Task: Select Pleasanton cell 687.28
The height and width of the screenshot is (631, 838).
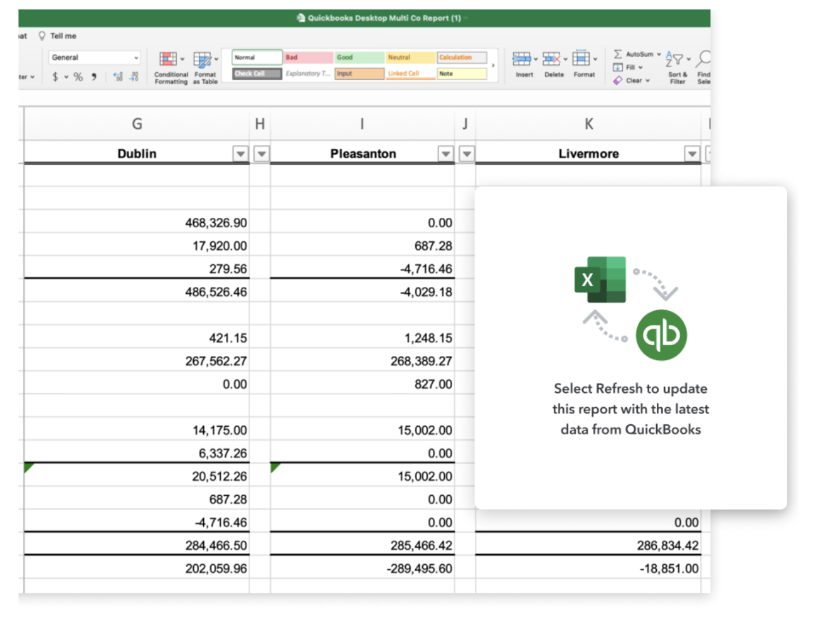Action: pyautogui.click(x=362, y=245)
